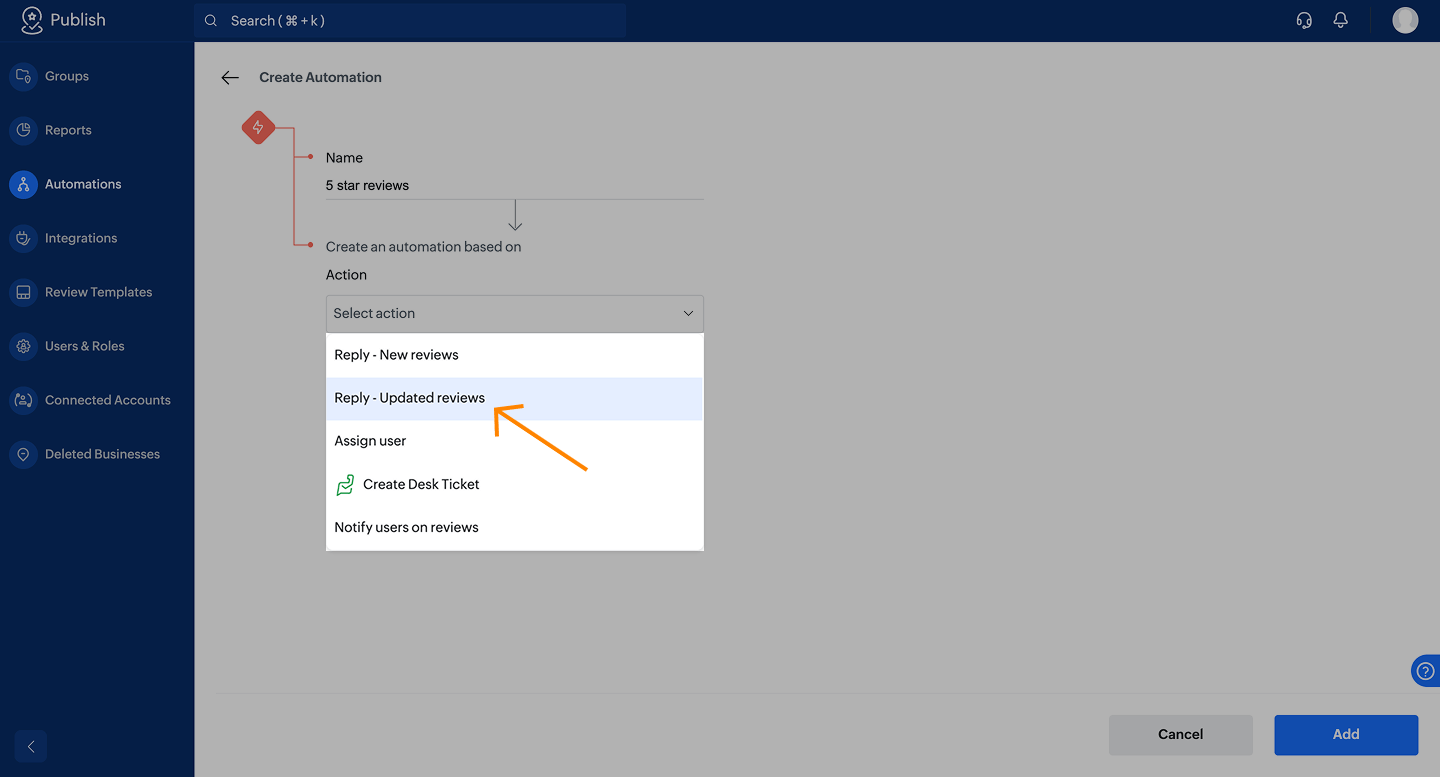Open notifications bell icon
Image resolution: width=1440 pixels, height=777 pixels.
pos(1341,20)
